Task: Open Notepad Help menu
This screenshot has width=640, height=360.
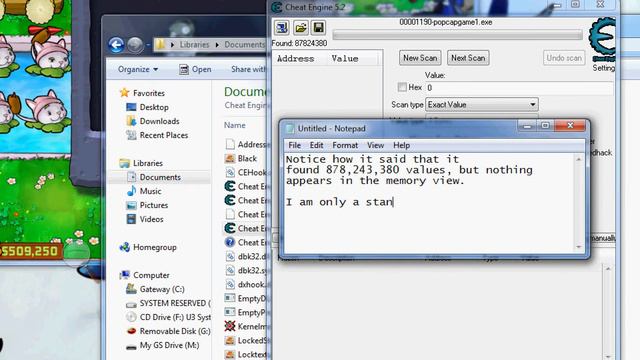Action: (401, 145)
